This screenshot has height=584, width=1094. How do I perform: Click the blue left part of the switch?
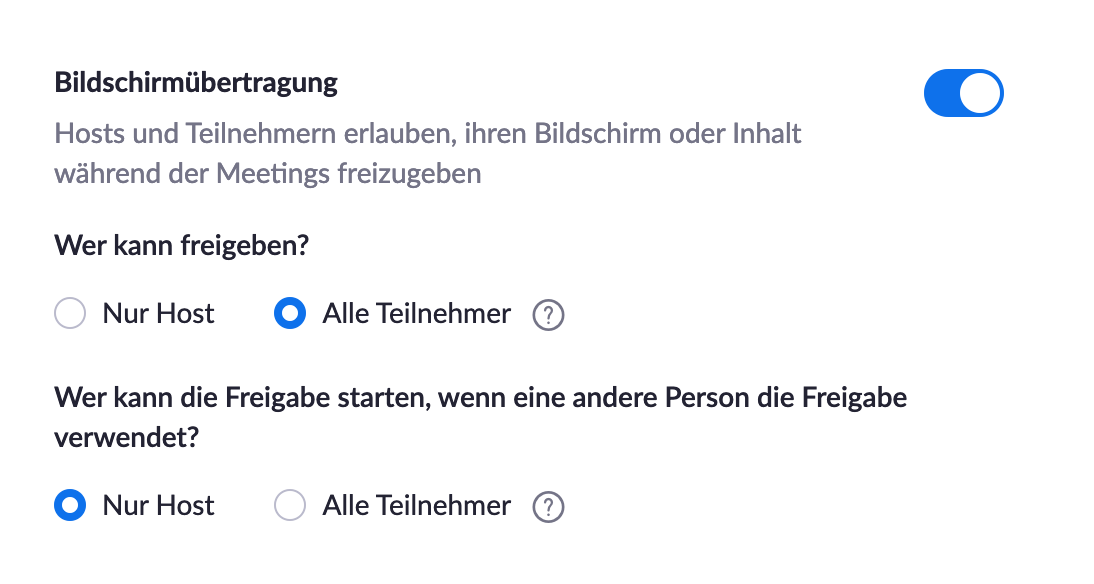942,93
